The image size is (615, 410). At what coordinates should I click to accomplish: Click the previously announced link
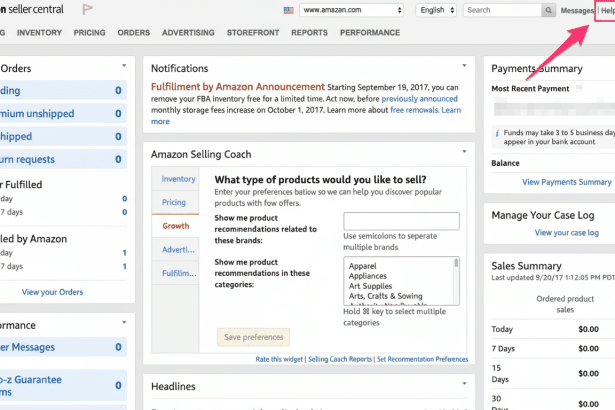click(x=419, y=99)
